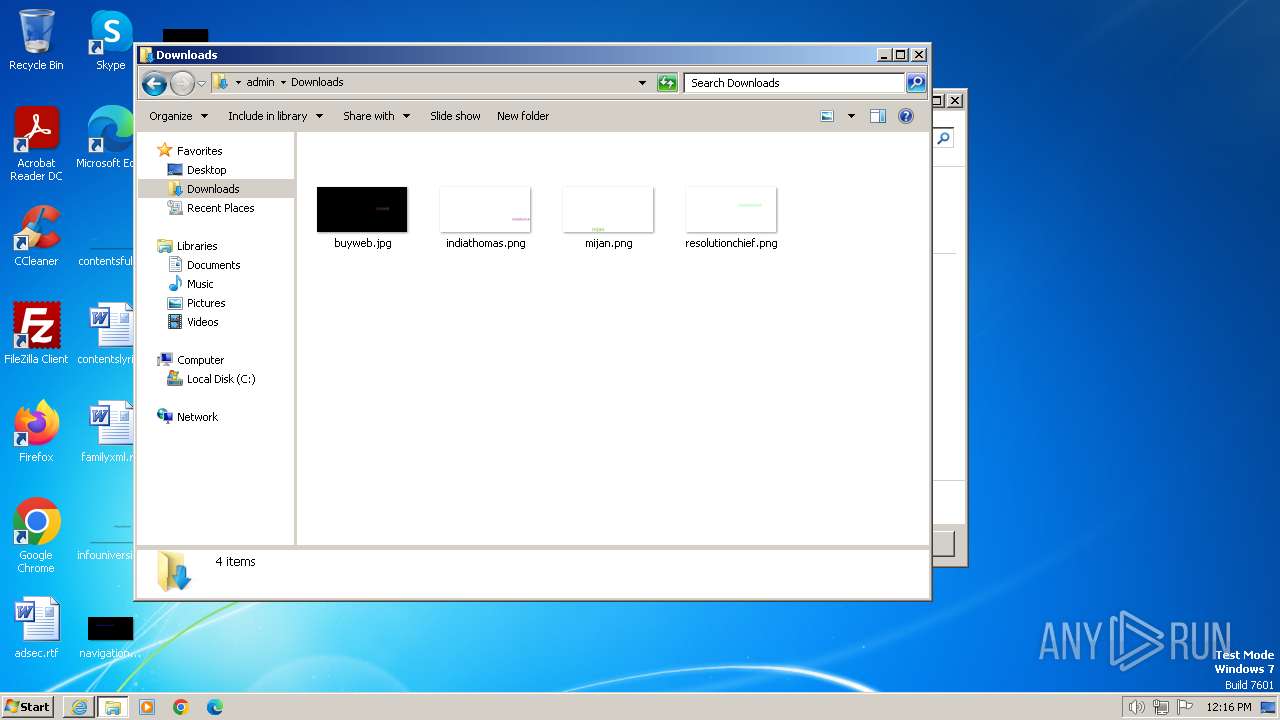Screen dimensions: 1280x720
Task: Select Acrobat Reader DC desktop icon
Action: point(36,143)
